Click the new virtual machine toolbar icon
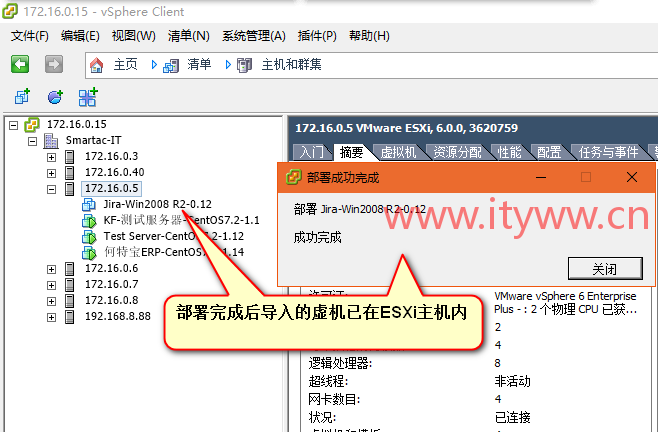Viewport: 658px width, 432px height. coord(22,97)
